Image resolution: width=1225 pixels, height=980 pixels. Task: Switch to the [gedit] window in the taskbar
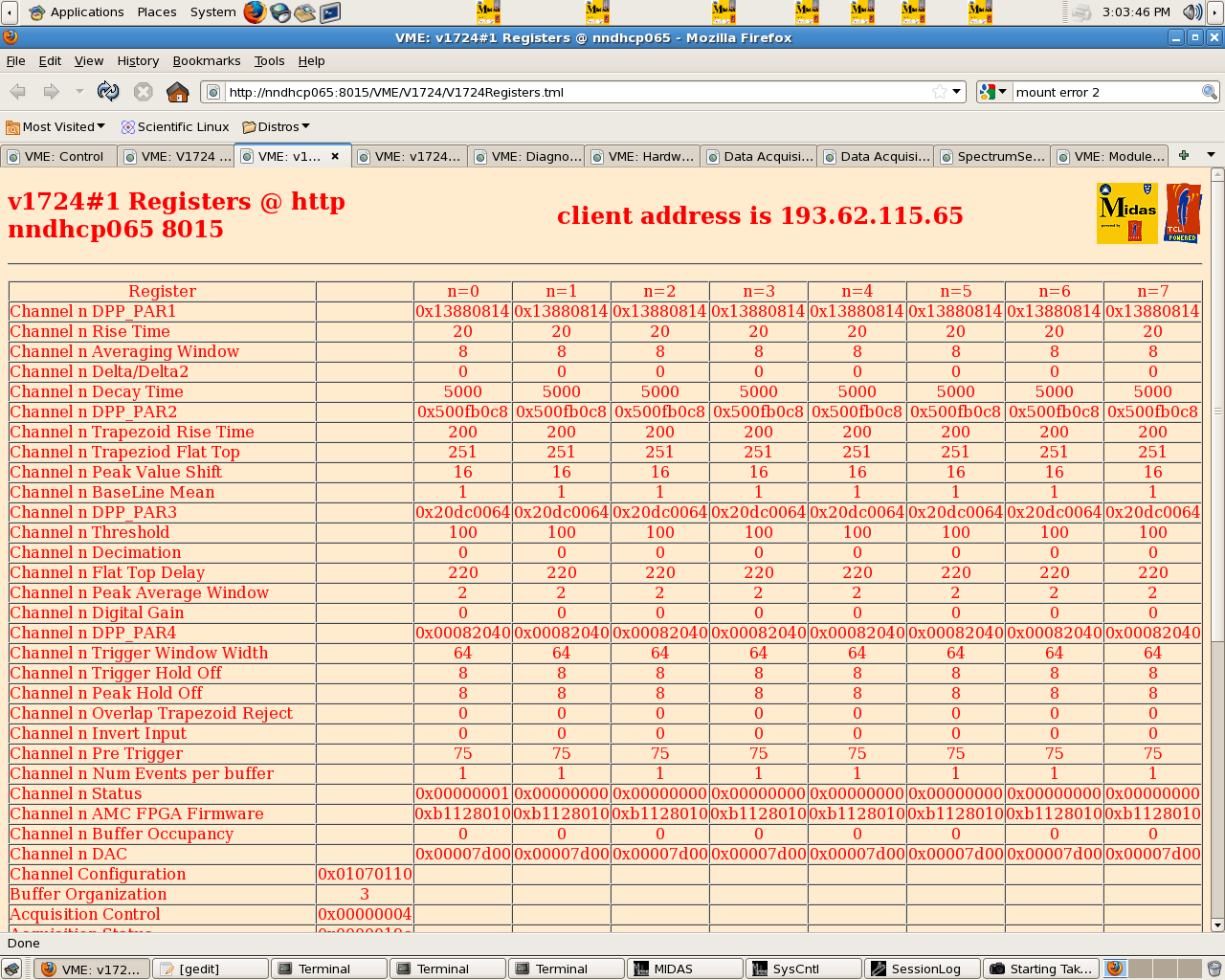211,969
